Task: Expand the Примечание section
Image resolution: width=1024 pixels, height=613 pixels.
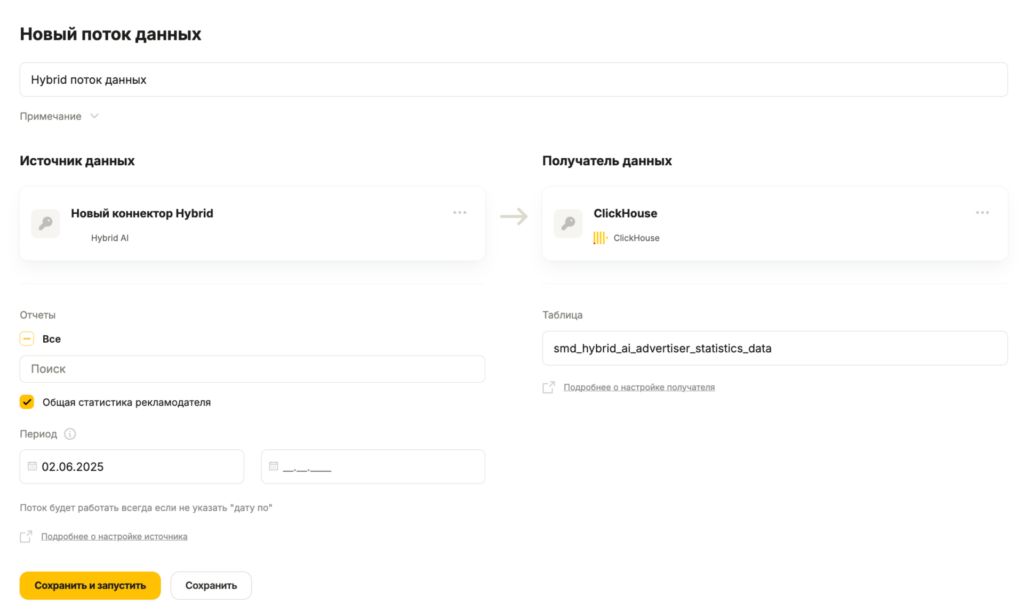Action: 59,116
